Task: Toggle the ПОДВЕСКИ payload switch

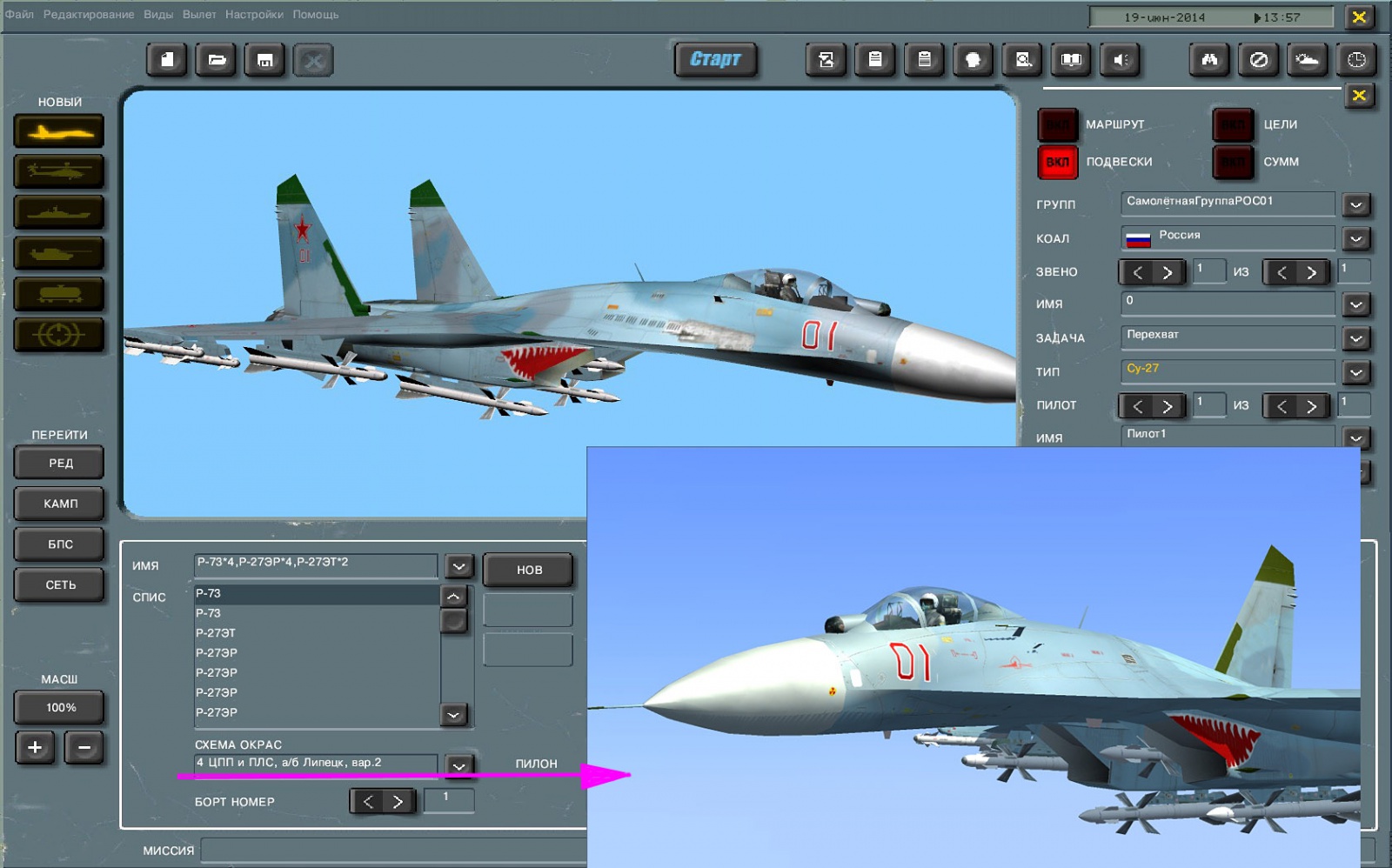Action: tap(1057, 163)
